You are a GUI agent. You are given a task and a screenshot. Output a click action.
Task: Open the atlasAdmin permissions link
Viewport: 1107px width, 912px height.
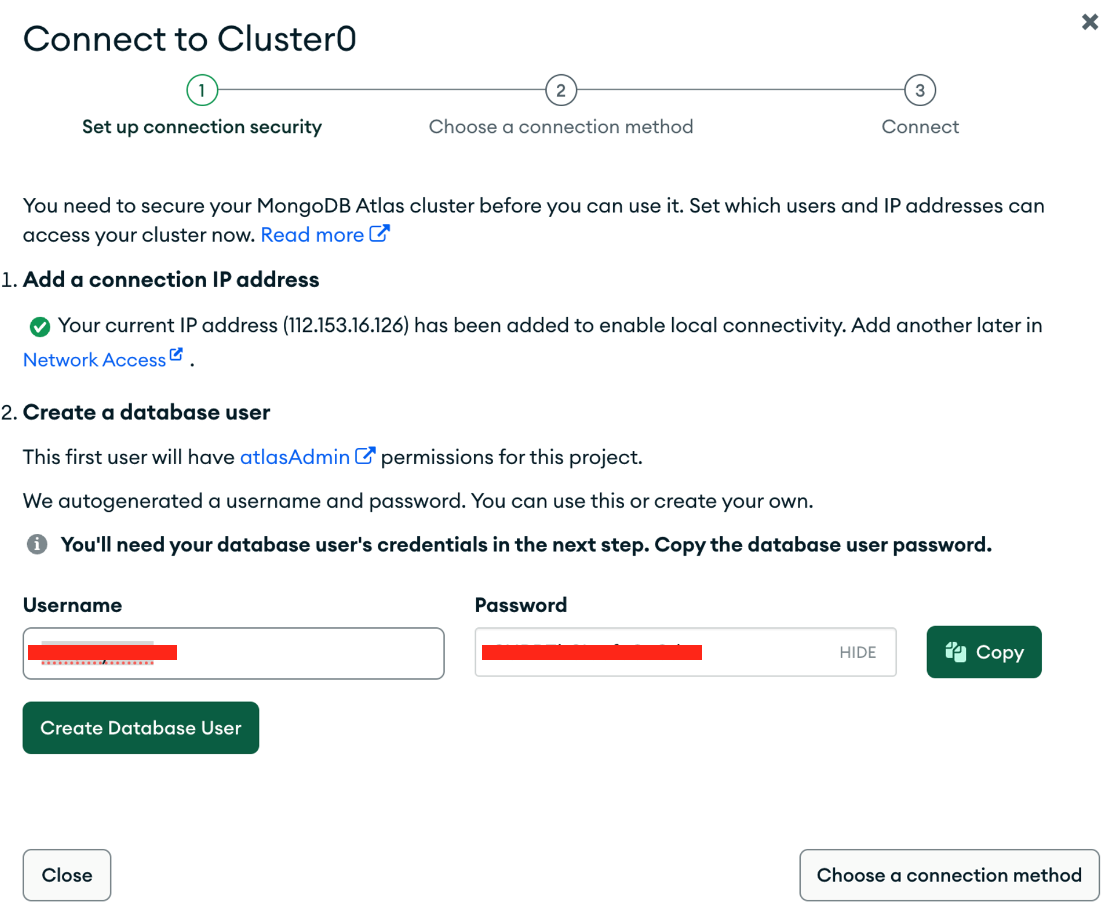(295, 457)
